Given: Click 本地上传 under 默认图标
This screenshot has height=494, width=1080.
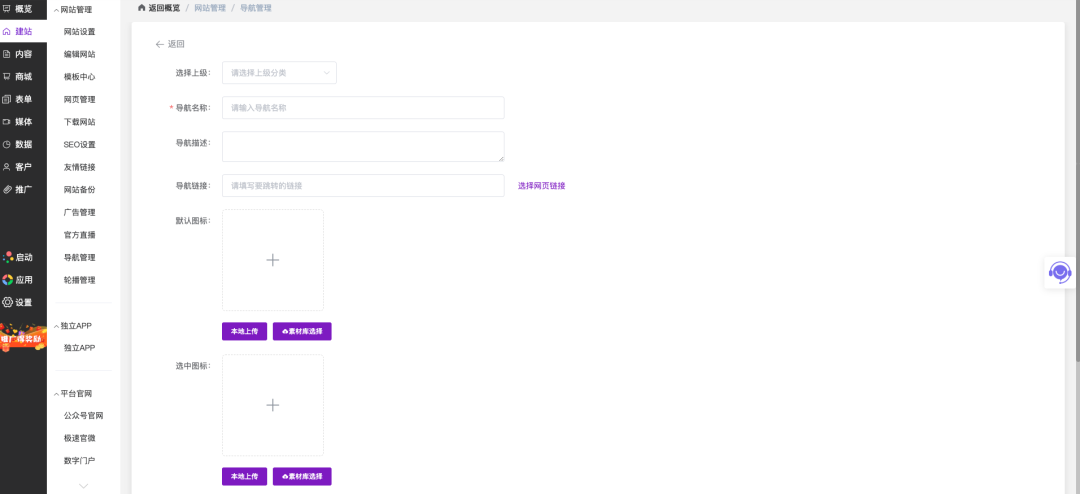Looking at the screenshot, I should coord(245,331).
